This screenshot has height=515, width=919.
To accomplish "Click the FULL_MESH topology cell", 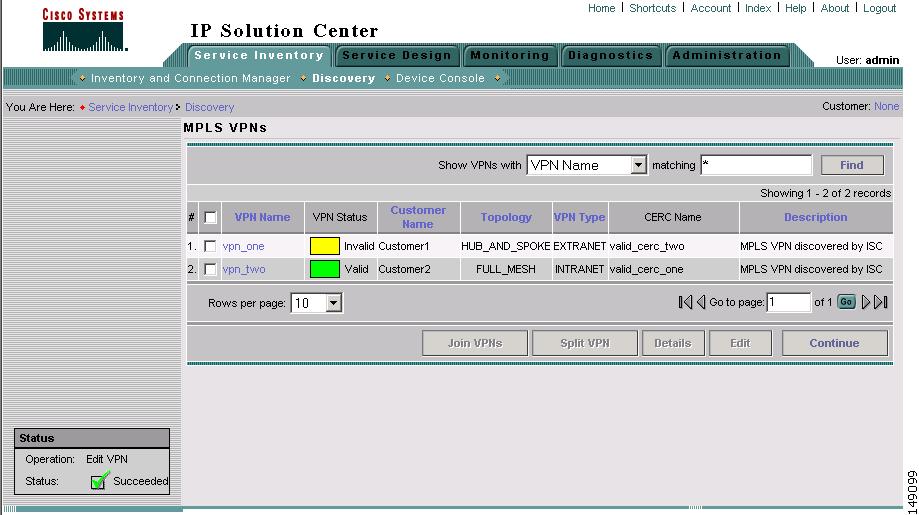I will tap(506, 269).
